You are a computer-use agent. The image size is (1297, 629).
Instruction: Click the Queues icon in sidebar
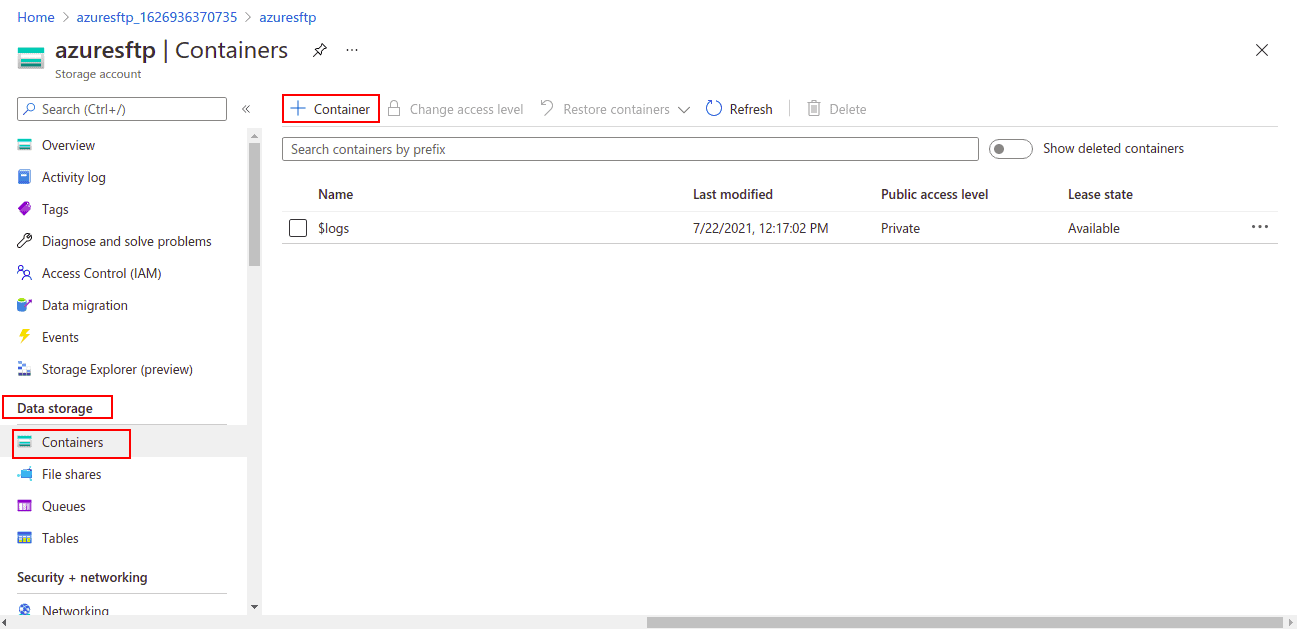click(25, 506)
